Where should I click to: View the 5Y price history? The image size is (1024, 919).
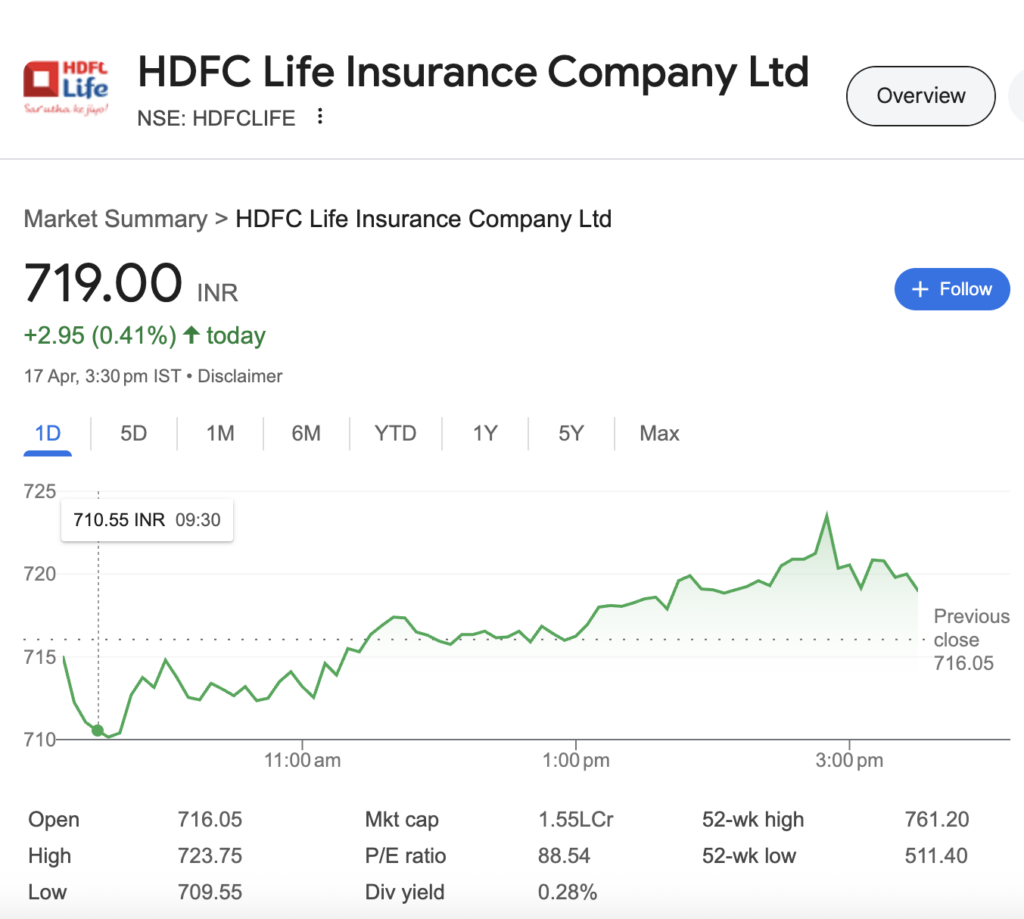(x=571, y=433)
